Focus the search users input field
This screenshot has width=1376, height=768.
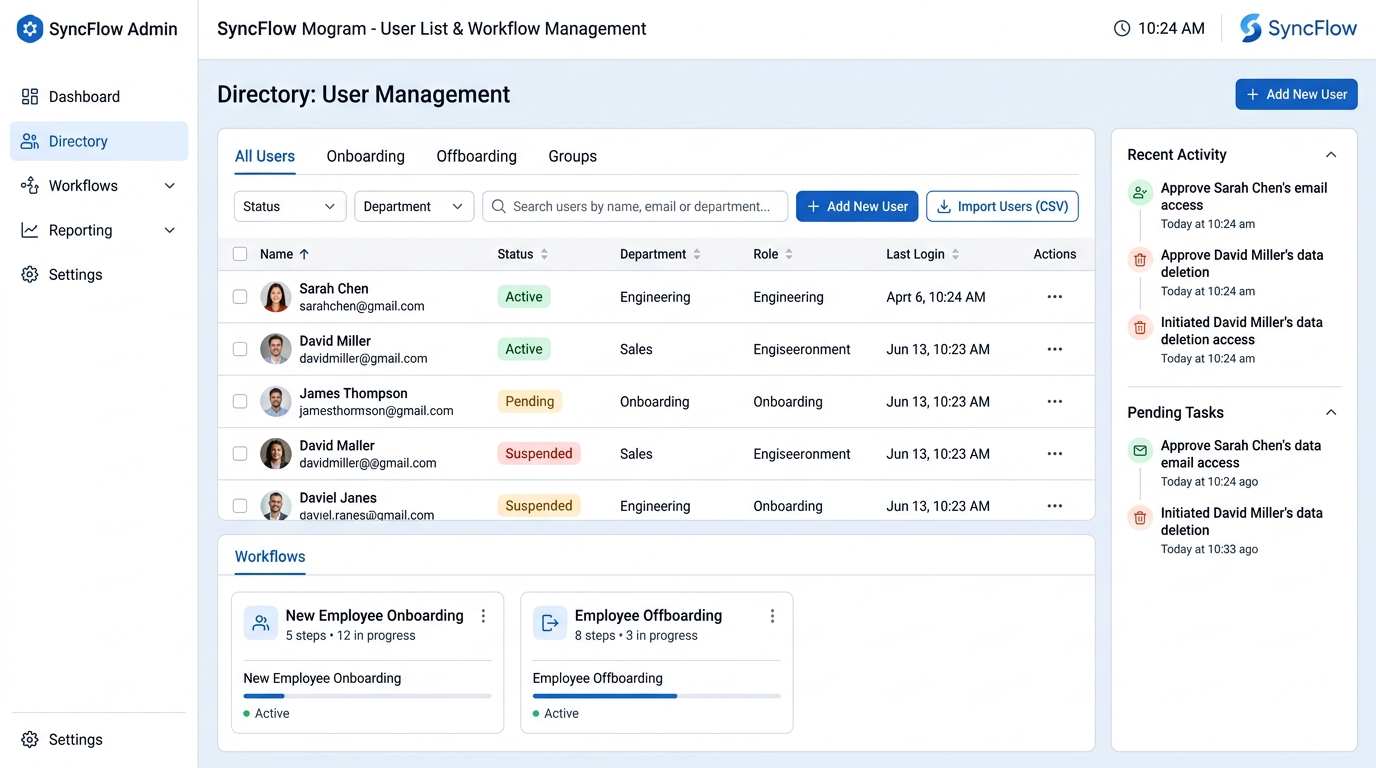(x=635, y=206)
